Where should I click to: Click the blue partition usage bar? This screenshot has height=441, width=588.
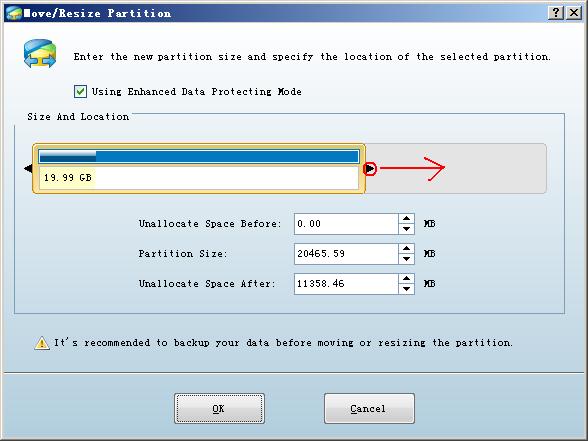click(x=199, y=156)
